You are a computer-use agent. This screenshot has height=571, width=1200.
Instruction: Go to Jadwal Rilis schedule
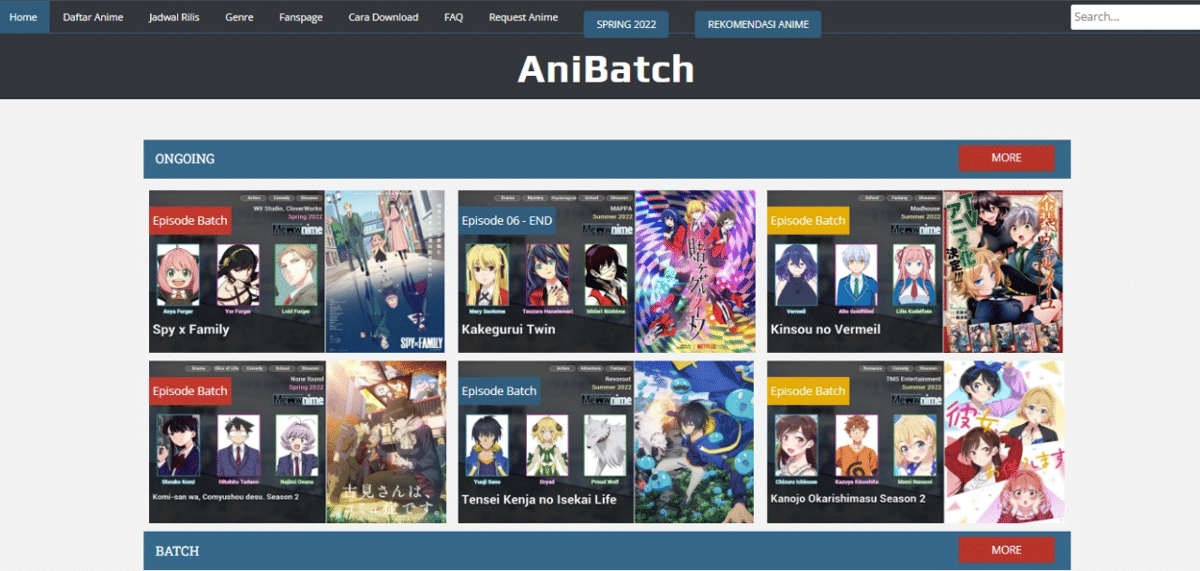tap(174, 17)
